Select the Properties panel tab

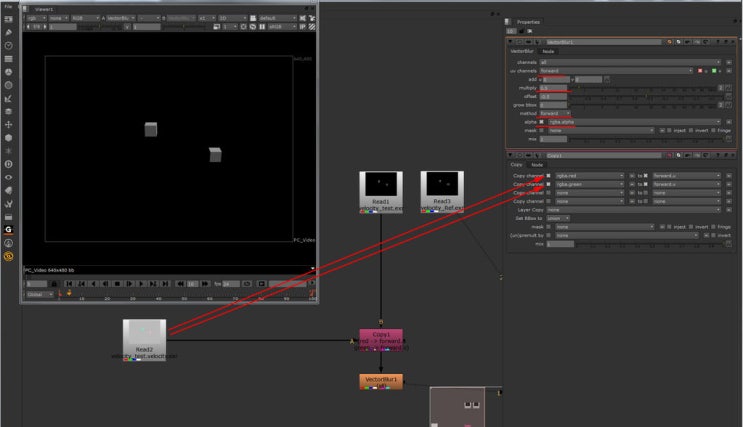[x=528, y=22]
